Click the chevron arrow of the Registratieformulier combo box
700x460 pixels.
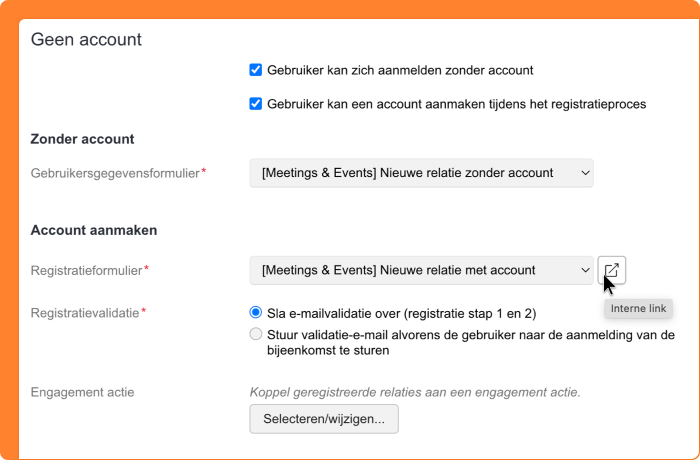click(585, 270)
